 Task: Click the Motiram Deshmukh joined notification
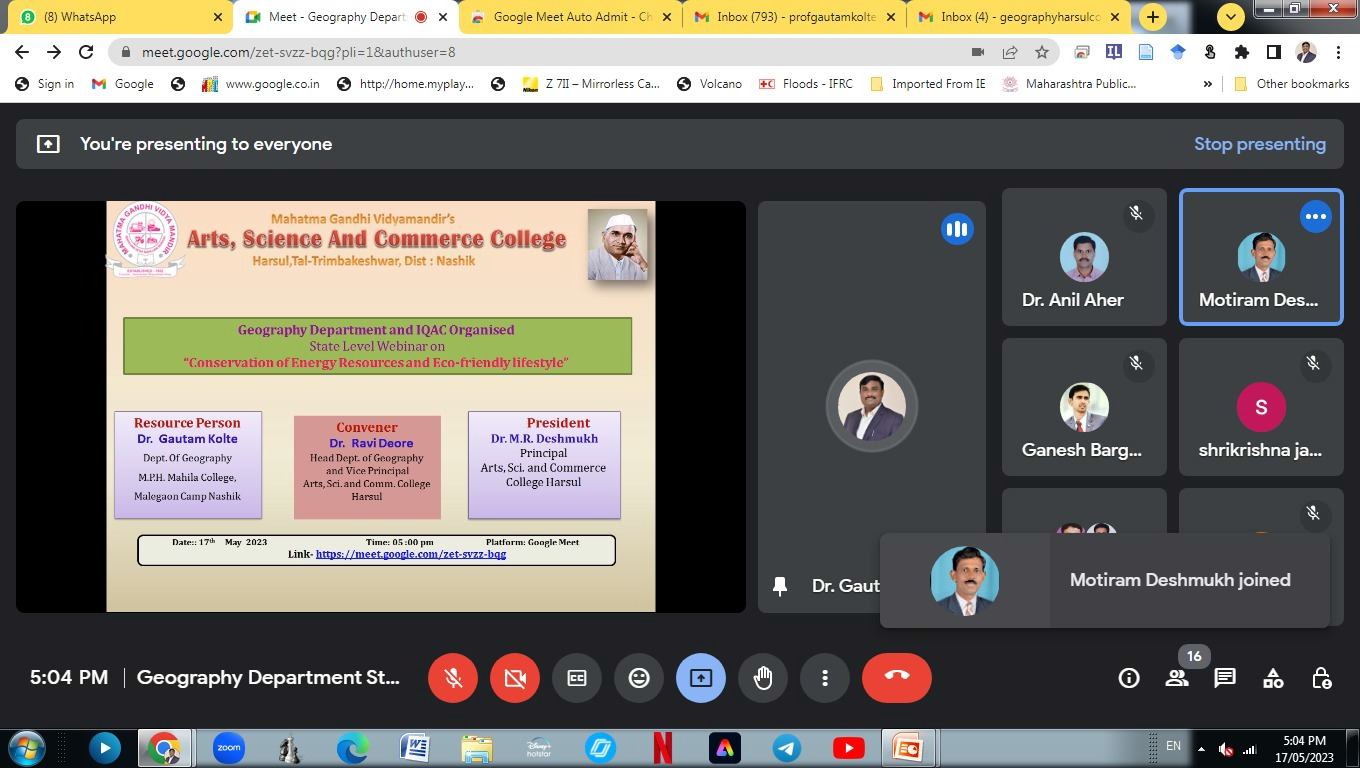click(x=1105, y=580)
